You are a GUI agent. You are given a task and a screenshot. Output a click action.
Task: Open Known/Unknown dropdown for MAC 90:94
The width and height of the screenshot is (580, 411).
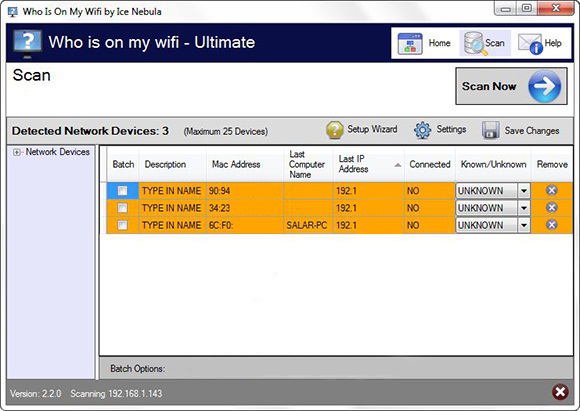[523, 191]
